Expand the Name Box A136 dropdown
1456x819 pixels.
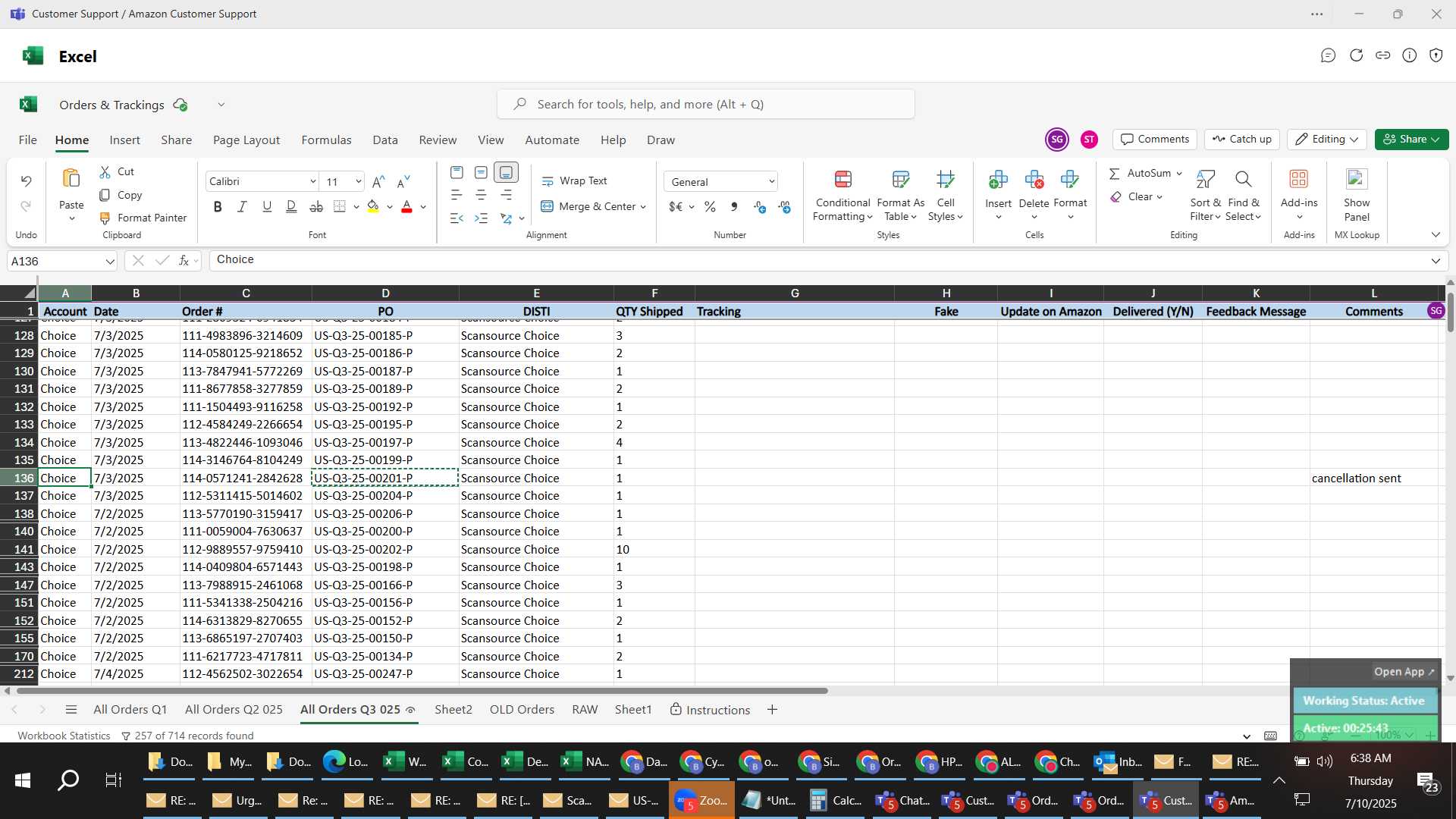coord(110,262)
